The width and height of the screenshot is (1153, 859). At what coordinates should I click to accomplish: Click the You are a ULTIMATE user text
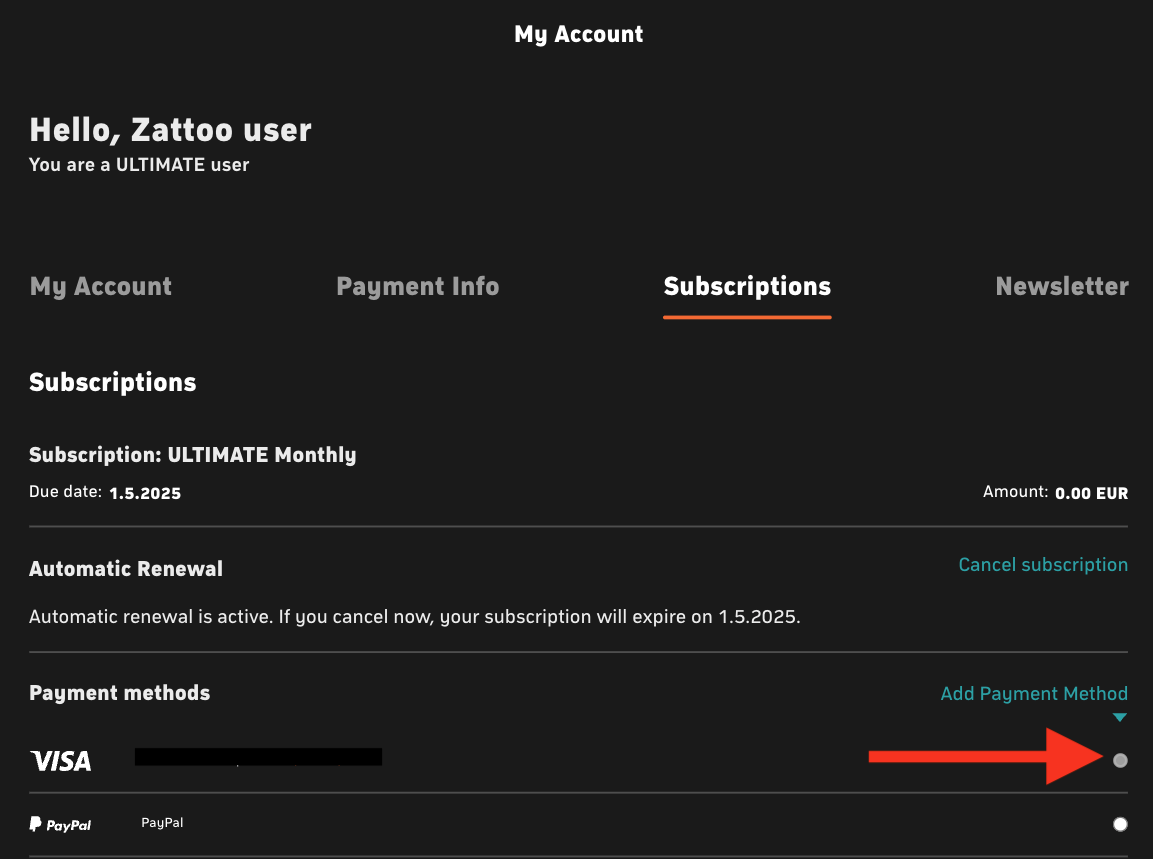[139, 165]
